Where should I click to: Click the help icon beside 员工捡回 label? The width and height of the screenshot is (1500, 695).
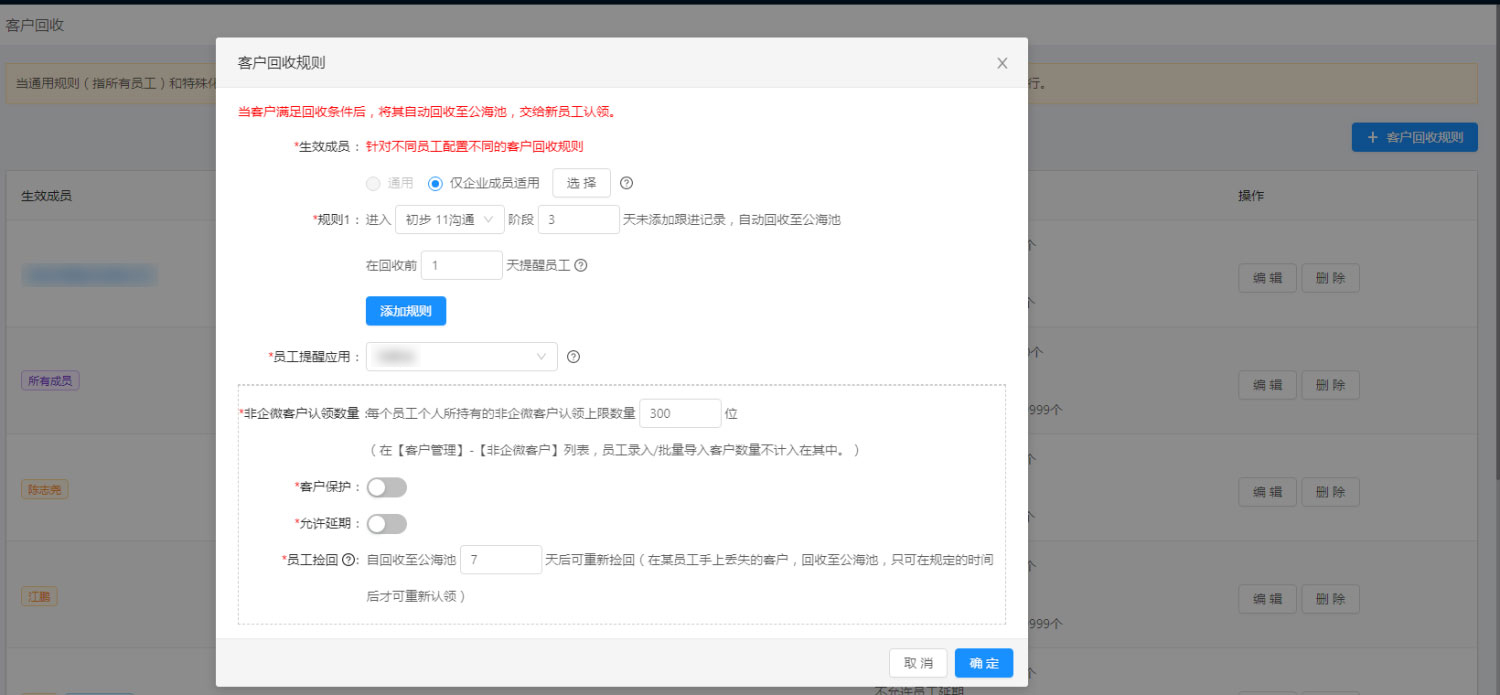click(349, 560)
